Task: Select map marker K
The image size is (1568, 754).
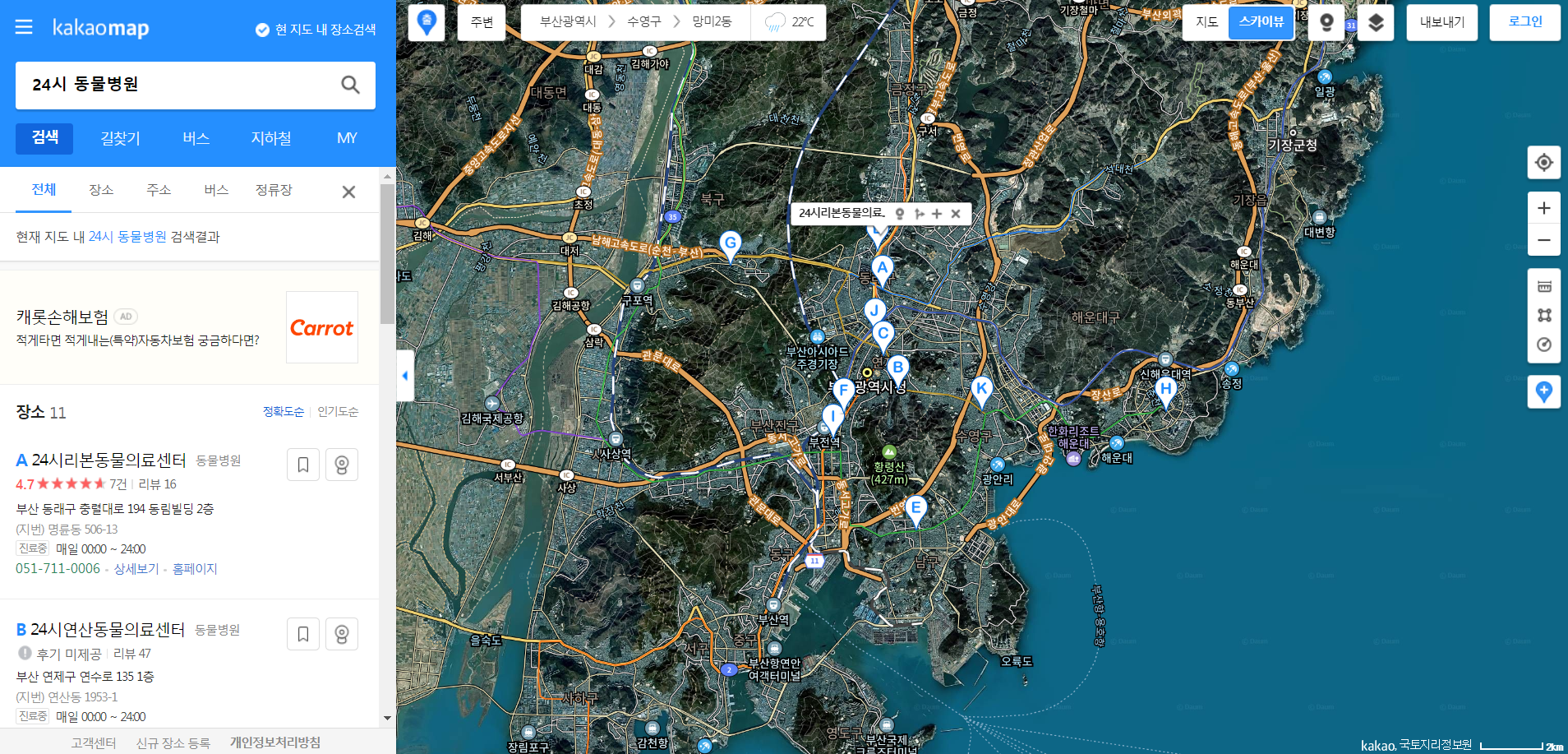Action: (x=981, y=390)
